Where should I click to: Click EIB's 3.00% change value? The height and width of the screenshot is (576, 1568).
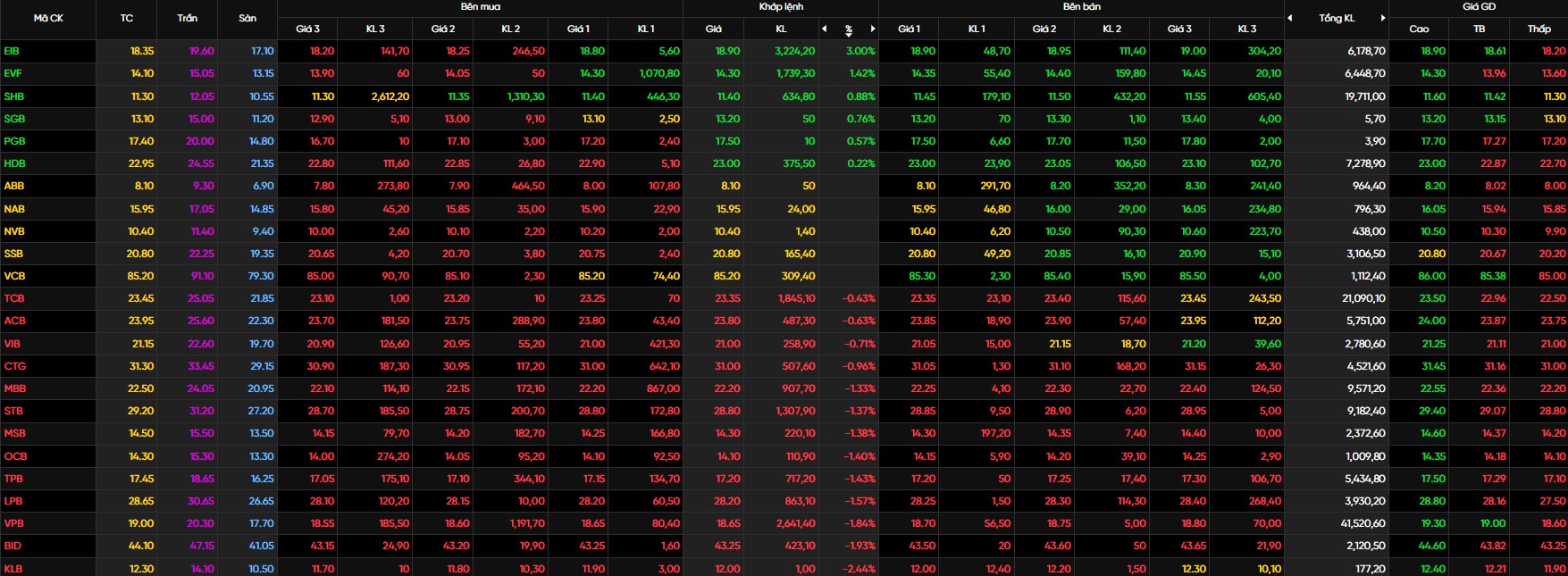(860, 51)
